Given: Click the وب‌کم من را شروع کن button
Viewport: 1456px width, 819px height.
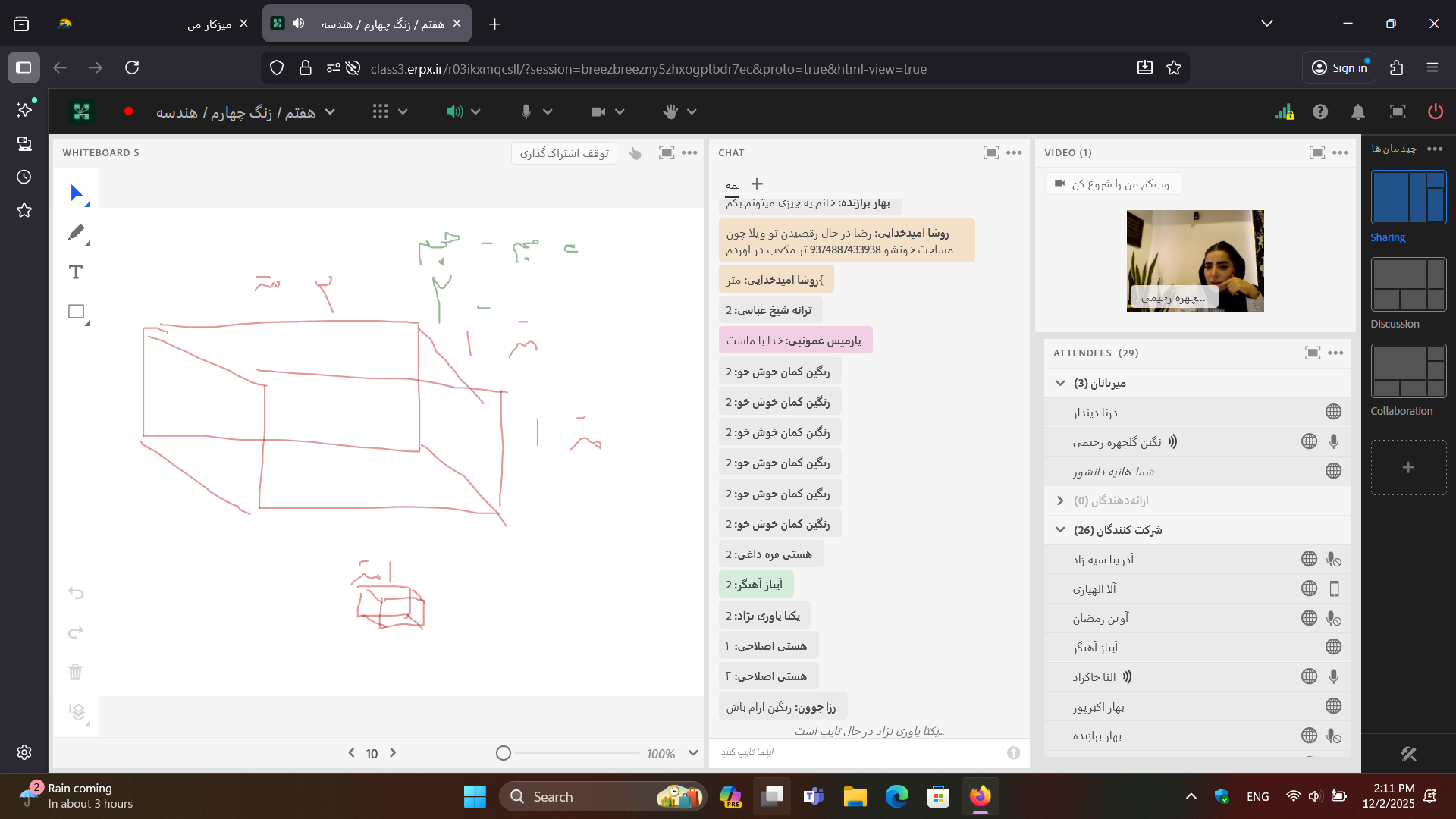Looking at the screenshot, I should pos(1113,184).
